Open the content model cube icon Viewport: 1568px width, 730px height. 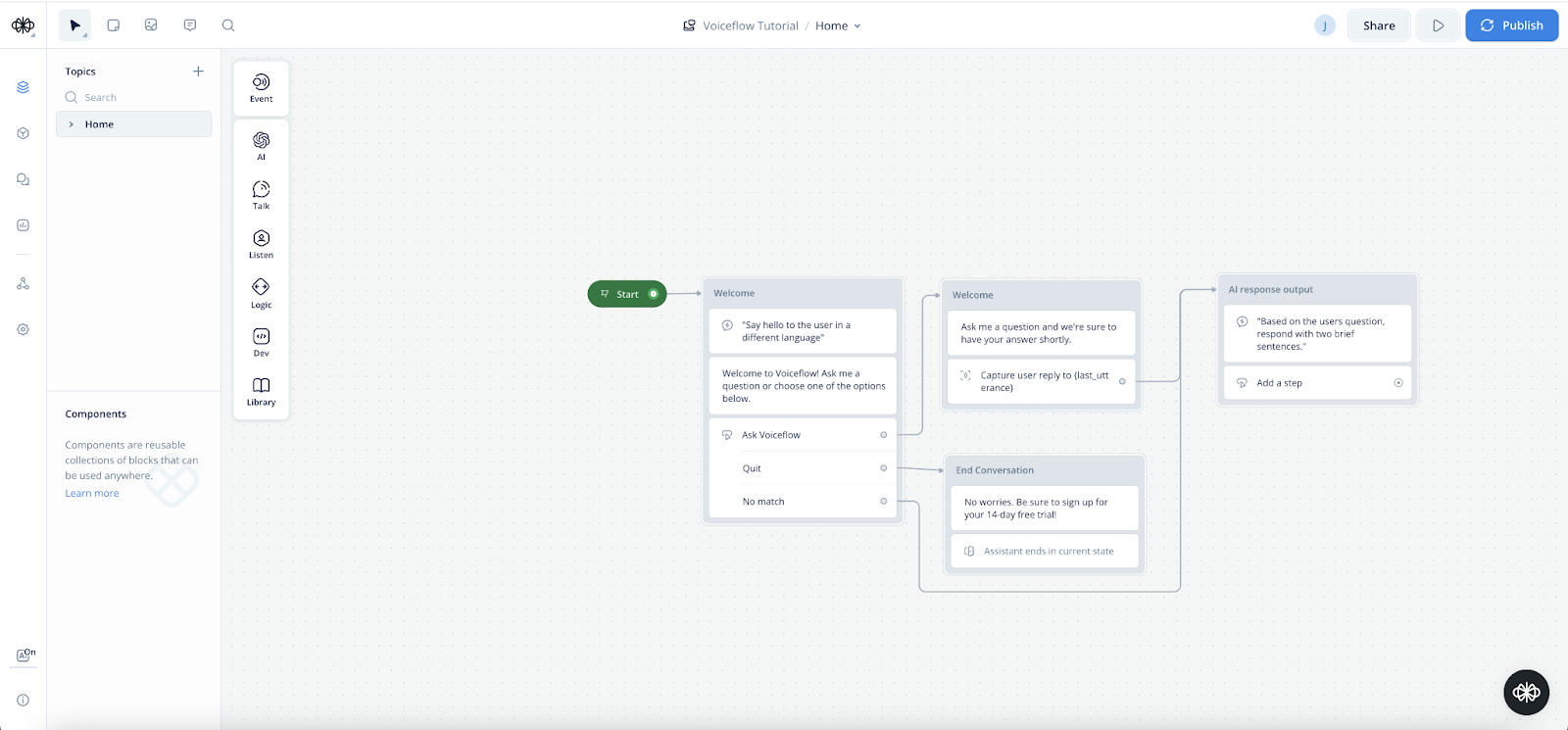(x=24, y=133)
